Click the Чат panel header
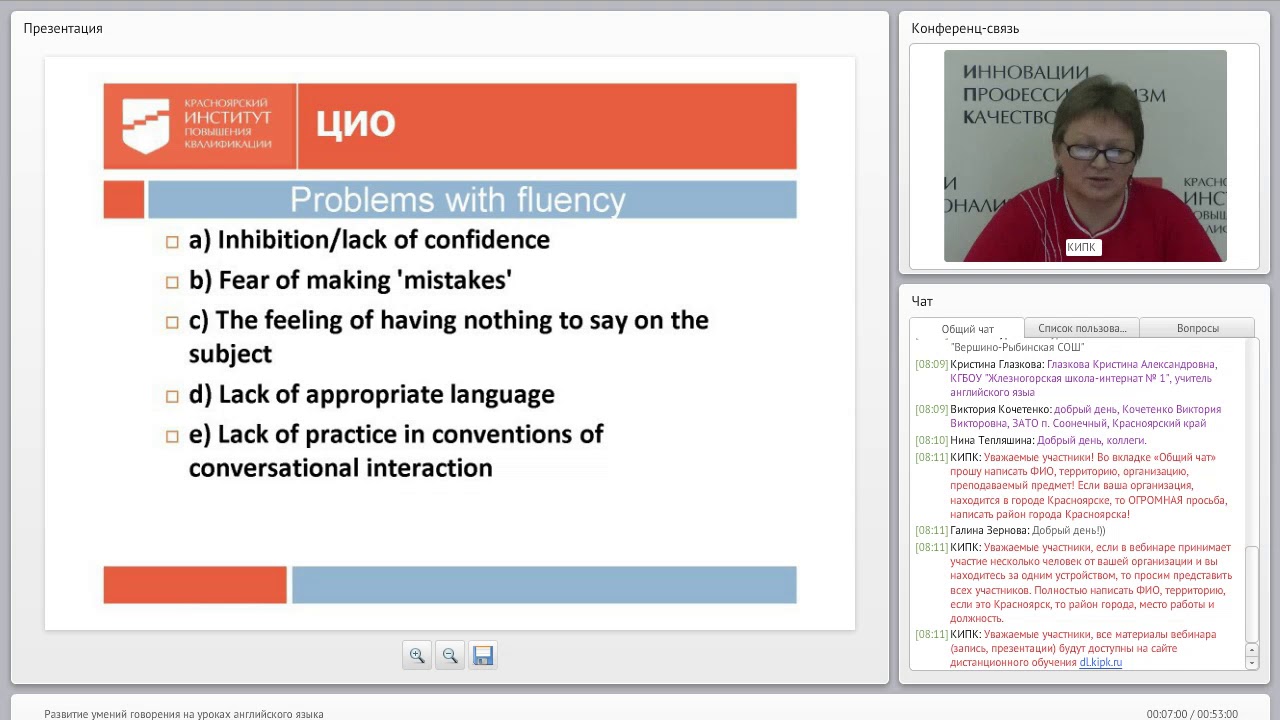 [922, 301]
